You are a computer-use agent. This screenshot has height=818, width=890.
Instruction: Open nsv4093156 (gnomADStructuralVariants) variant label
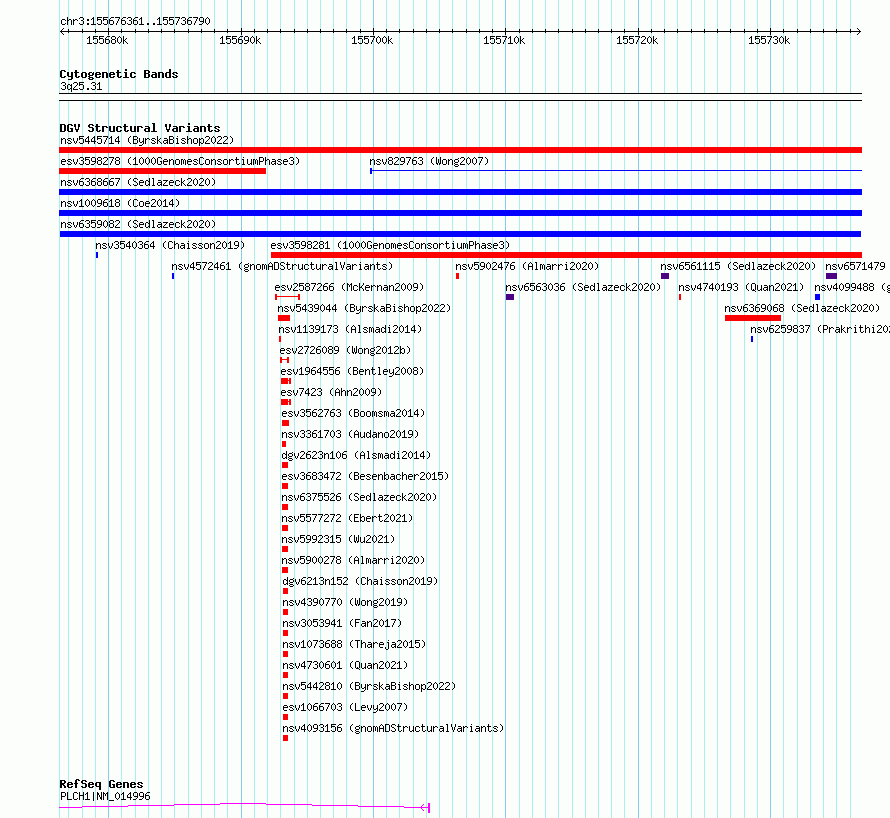pos(393,728)
